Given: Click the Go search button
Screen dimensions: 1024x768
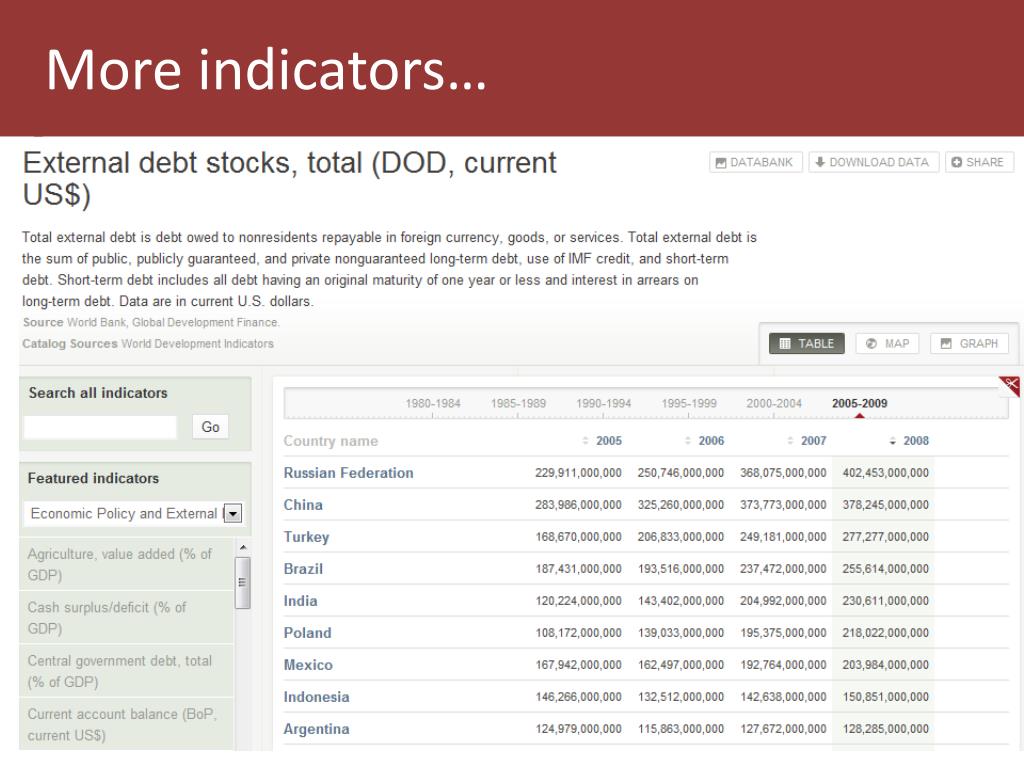Looking at the screenshot, I should coord(210,427).
